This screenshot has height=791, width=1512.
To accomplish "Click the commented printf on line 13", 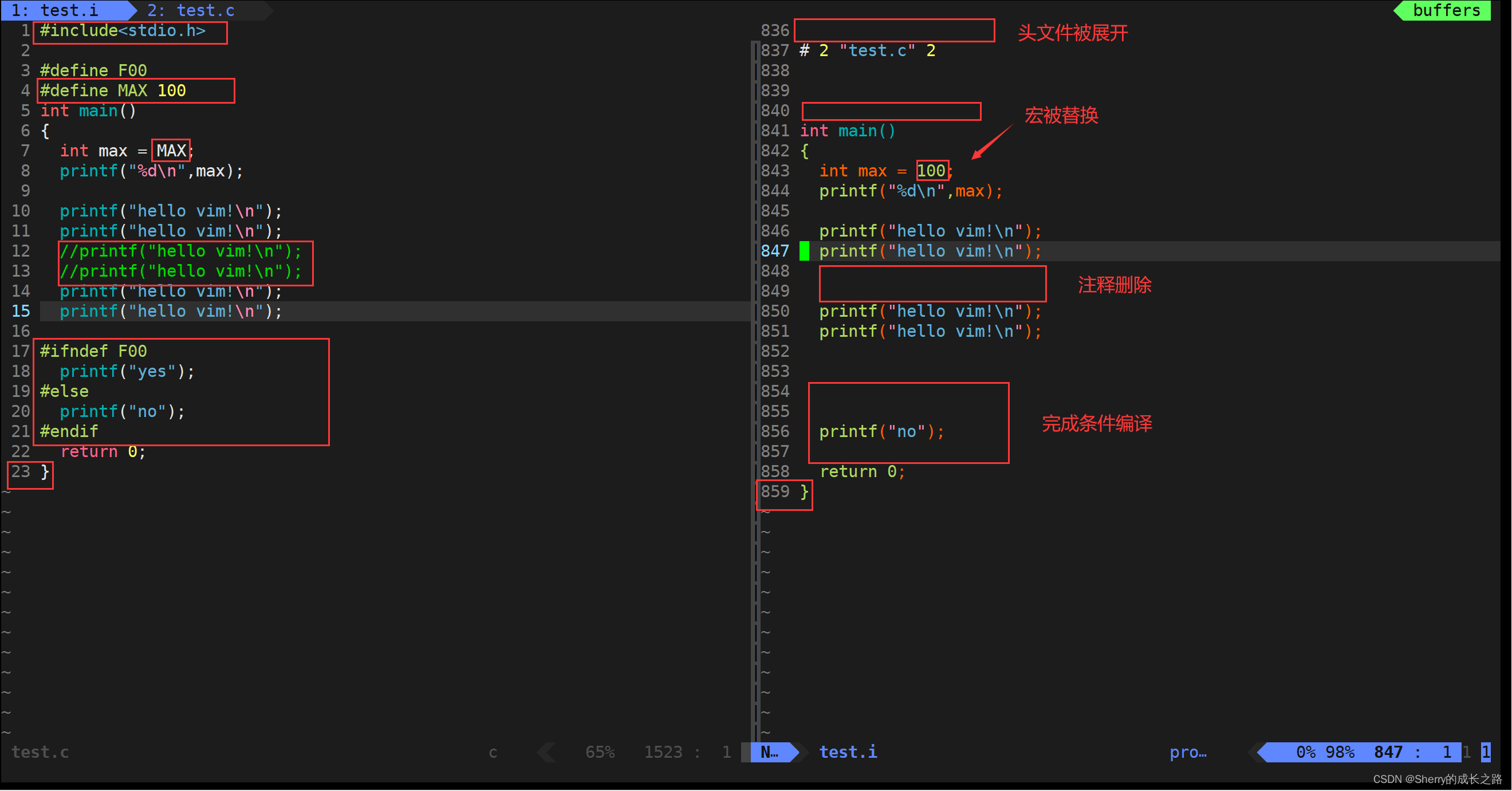I will point(181,271).
